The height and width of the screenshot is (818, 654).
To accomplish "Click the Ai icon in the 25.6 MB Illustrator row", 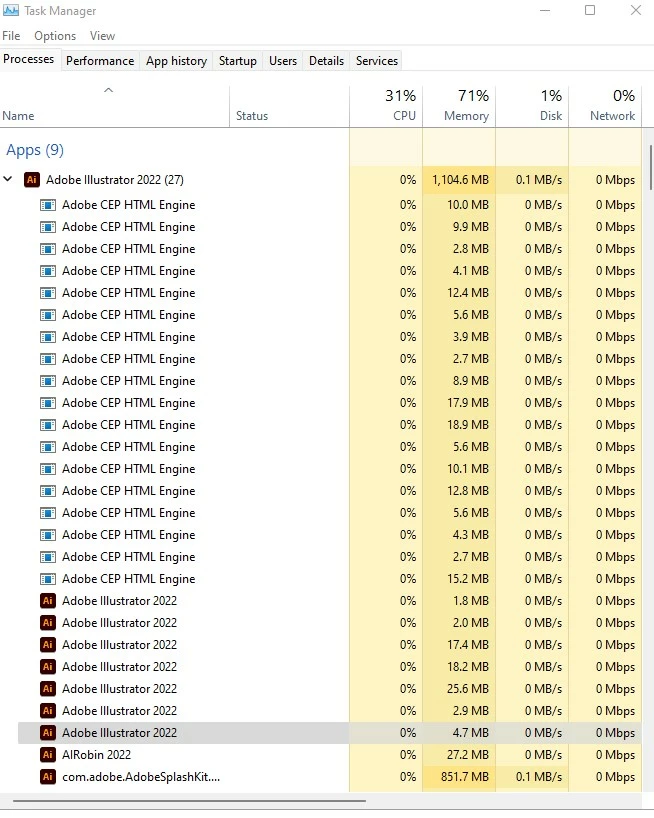I will (48, 689).
